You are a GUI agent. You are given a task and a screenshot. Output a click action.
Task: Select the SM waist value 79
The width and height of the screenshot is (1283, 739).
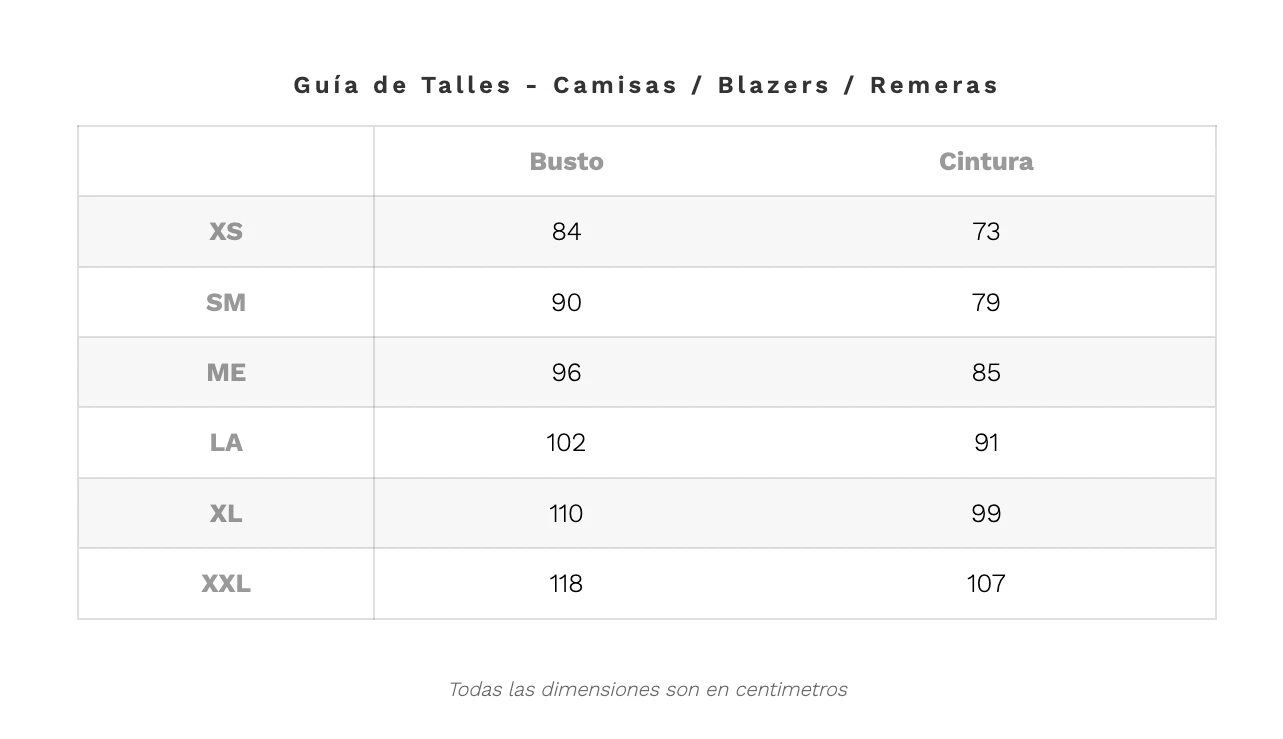click(986, 302)
